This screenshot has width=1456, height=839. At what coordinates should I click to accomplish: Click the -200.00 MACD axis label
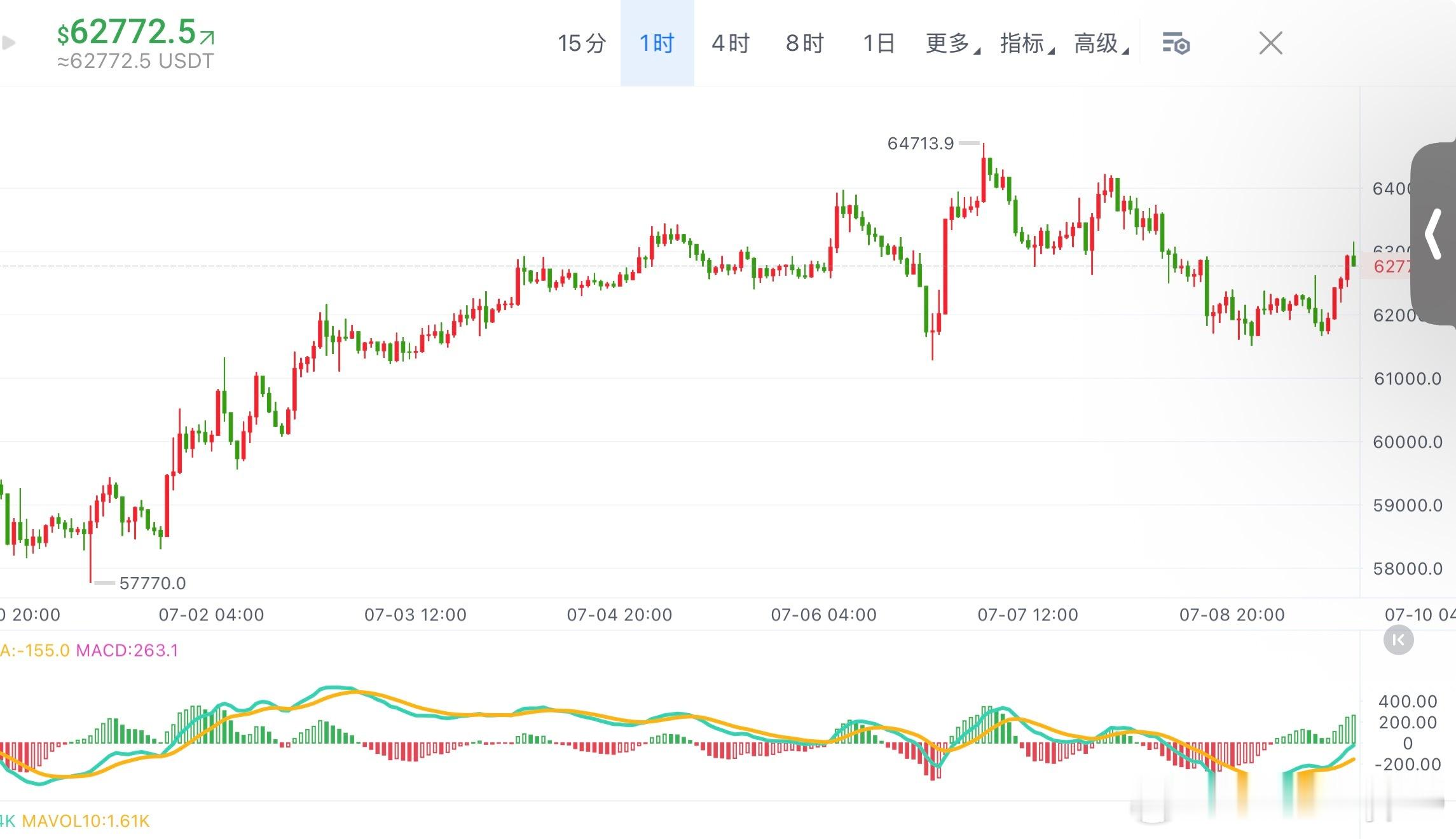pyautogui.click(x=1408, y=764)
